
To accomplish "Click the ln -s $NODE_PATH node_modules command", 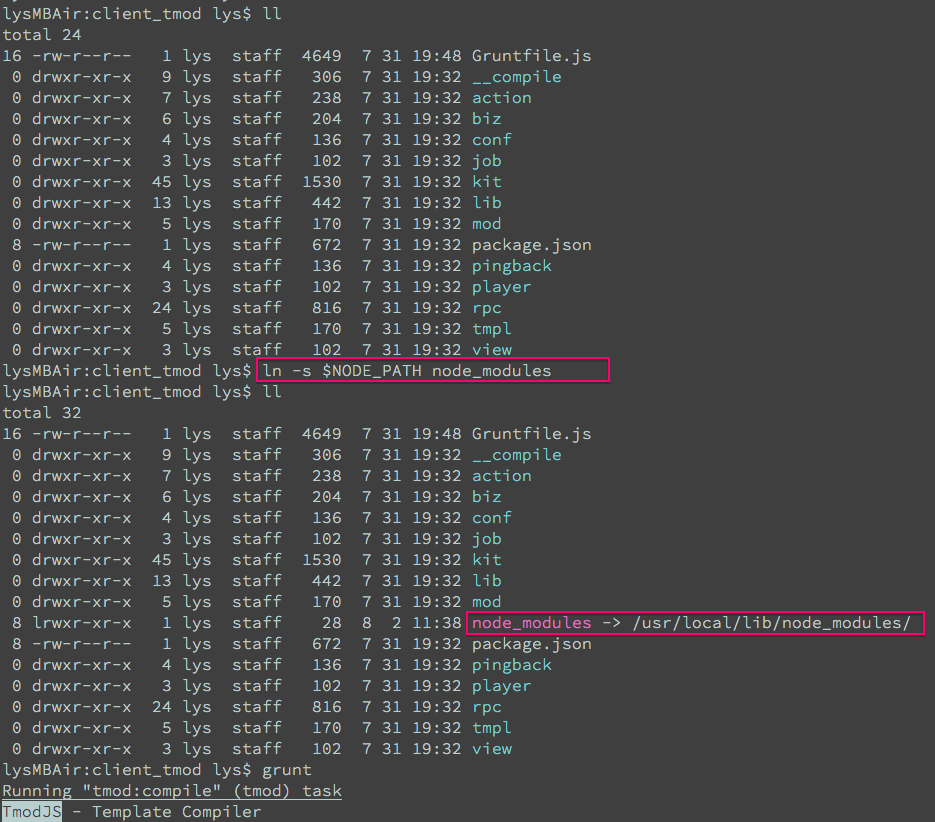I will tap(407, 370).
